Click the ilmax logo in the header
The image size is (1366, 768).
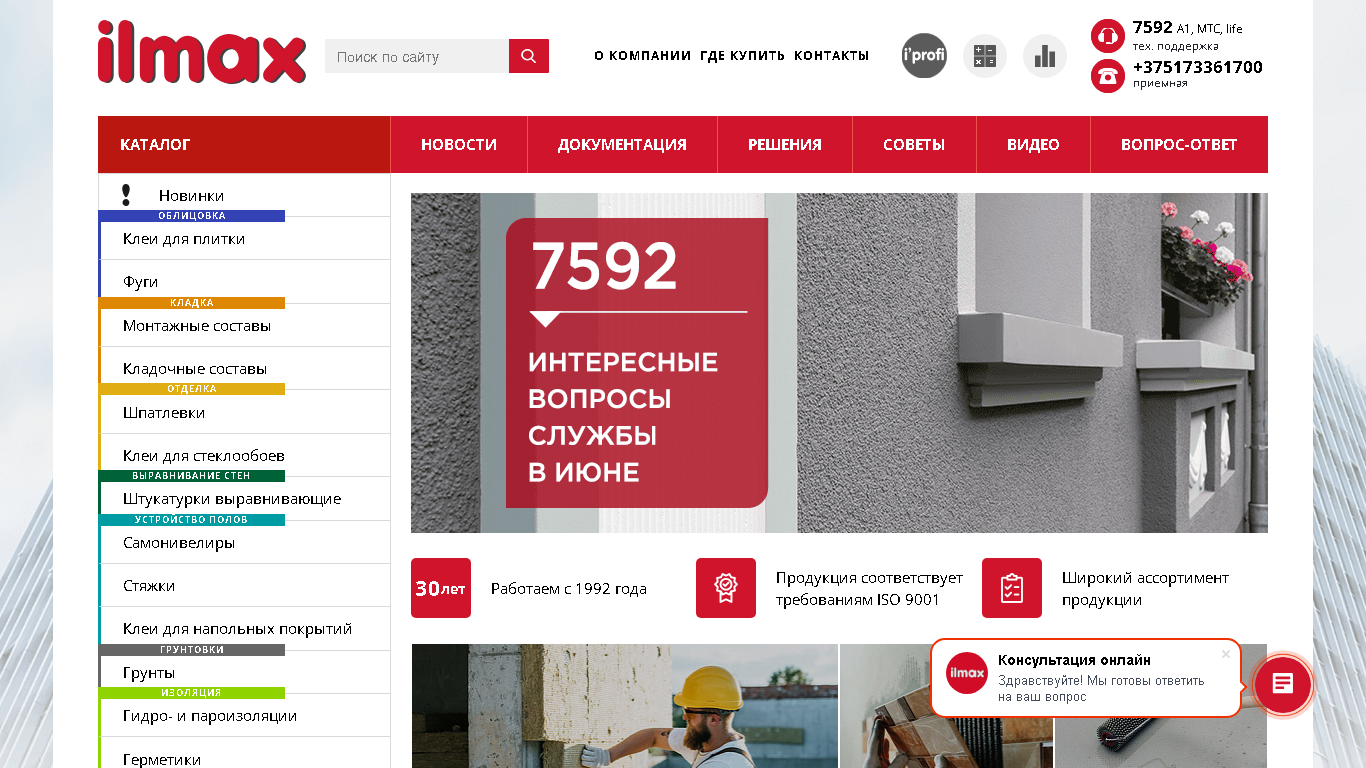coord(202,52)
